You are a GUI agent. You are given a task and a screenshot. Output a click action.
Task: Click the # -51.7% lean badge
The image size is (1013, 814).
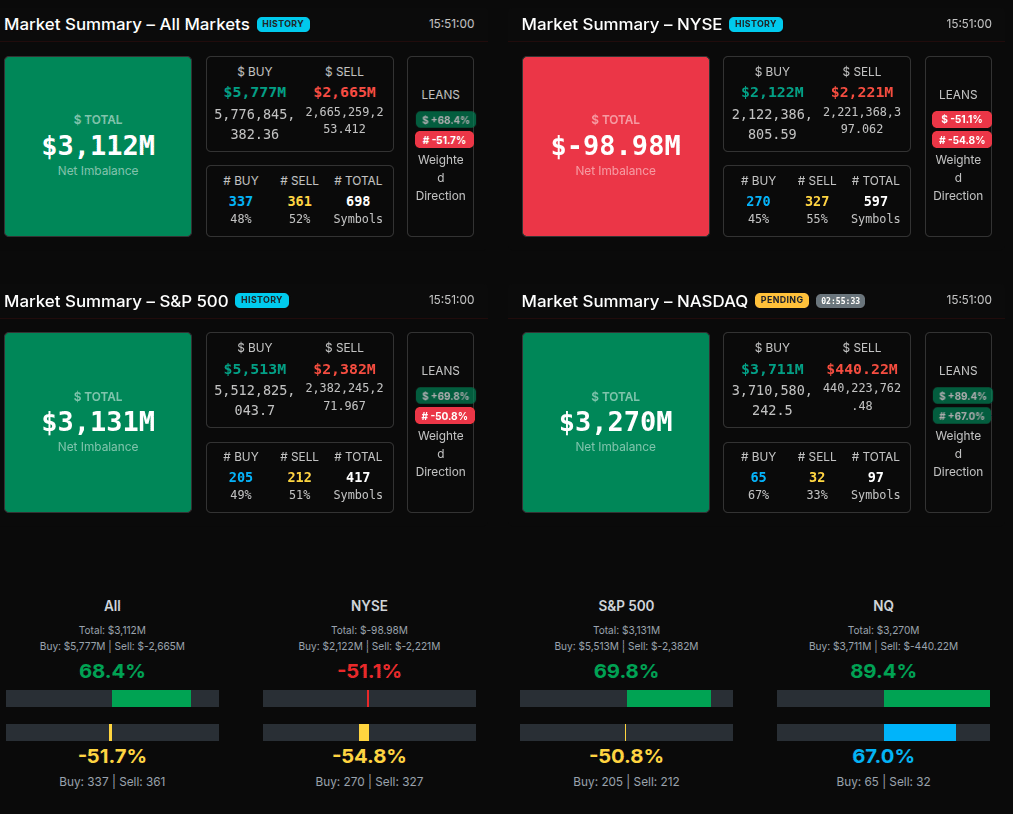445,140
